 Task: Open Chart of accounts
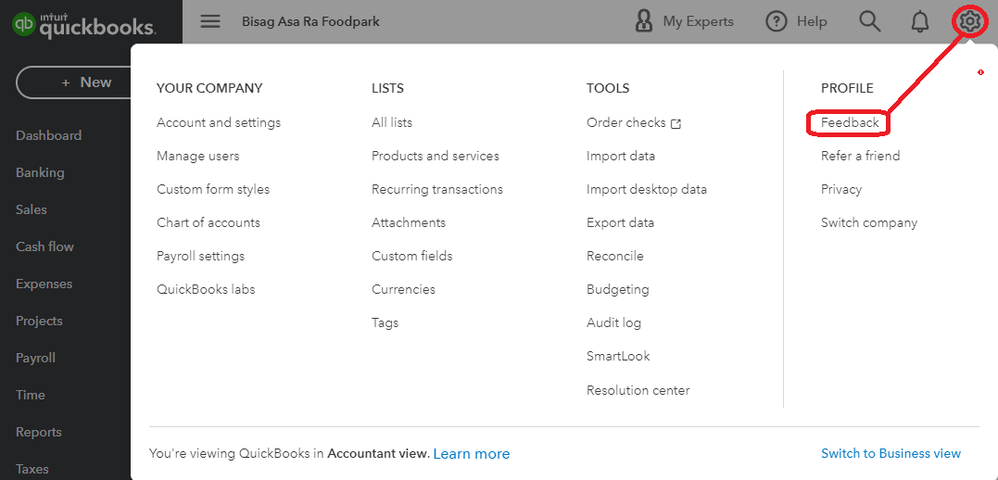[x=208, y=223]
